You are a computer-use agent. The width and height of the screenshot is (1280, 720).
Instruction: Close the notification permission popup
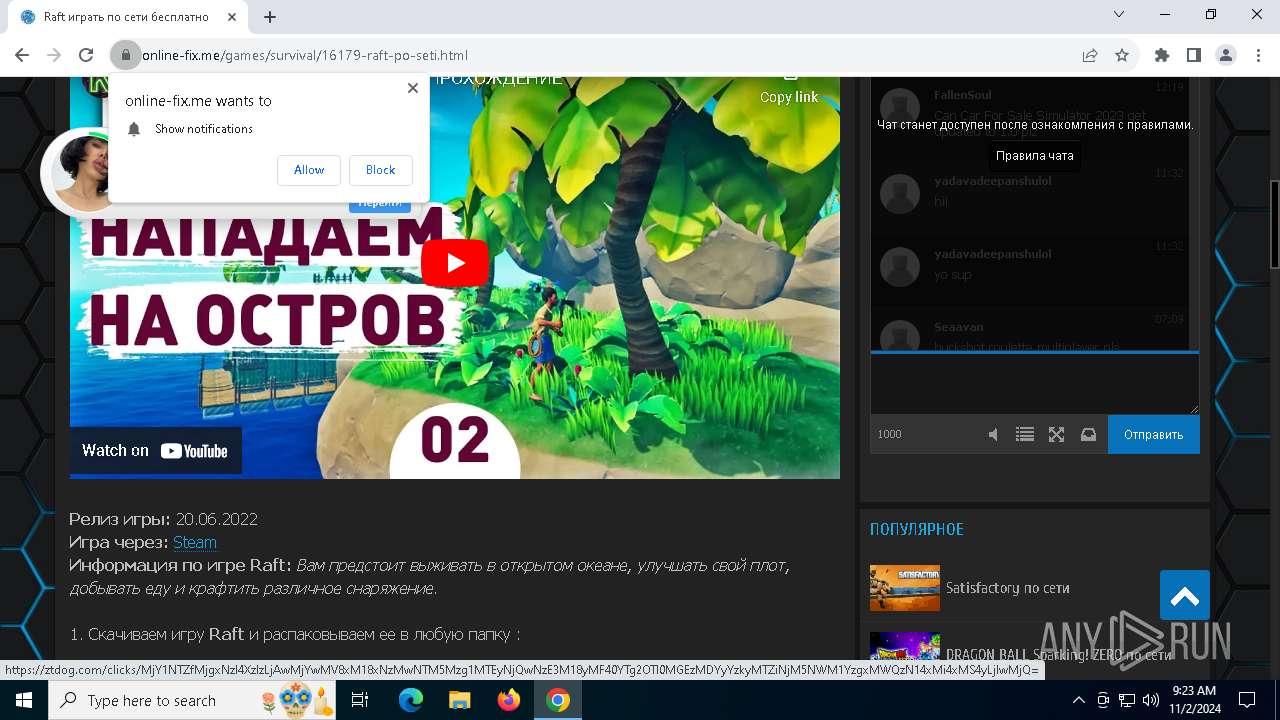point(412,88)
